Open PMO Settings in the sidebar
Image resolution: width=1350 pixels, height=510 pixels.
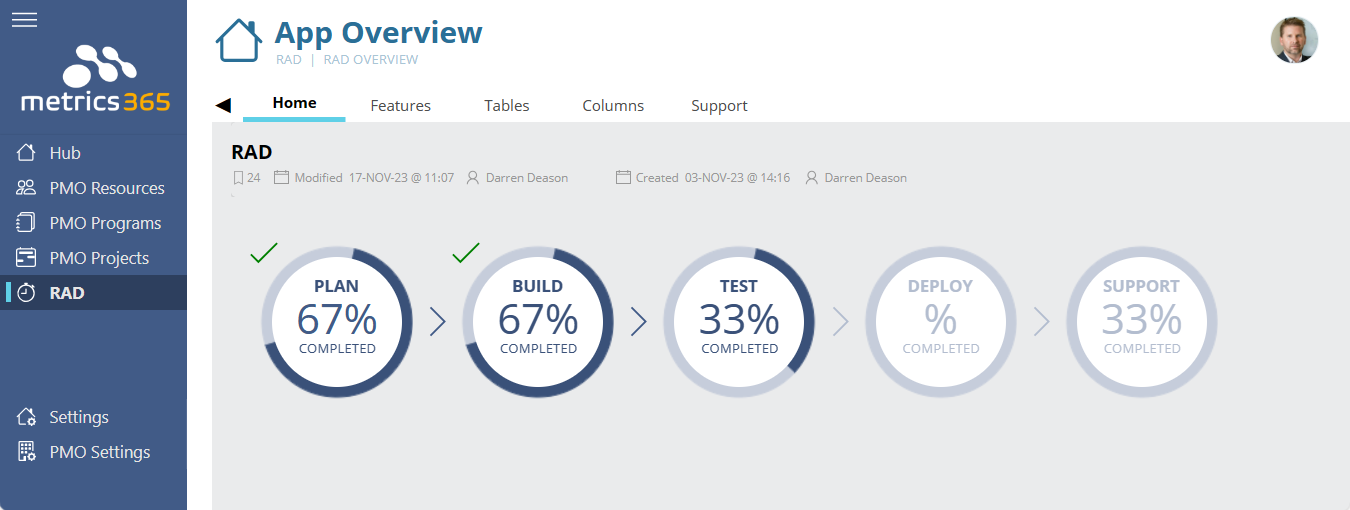coord(93,452)
